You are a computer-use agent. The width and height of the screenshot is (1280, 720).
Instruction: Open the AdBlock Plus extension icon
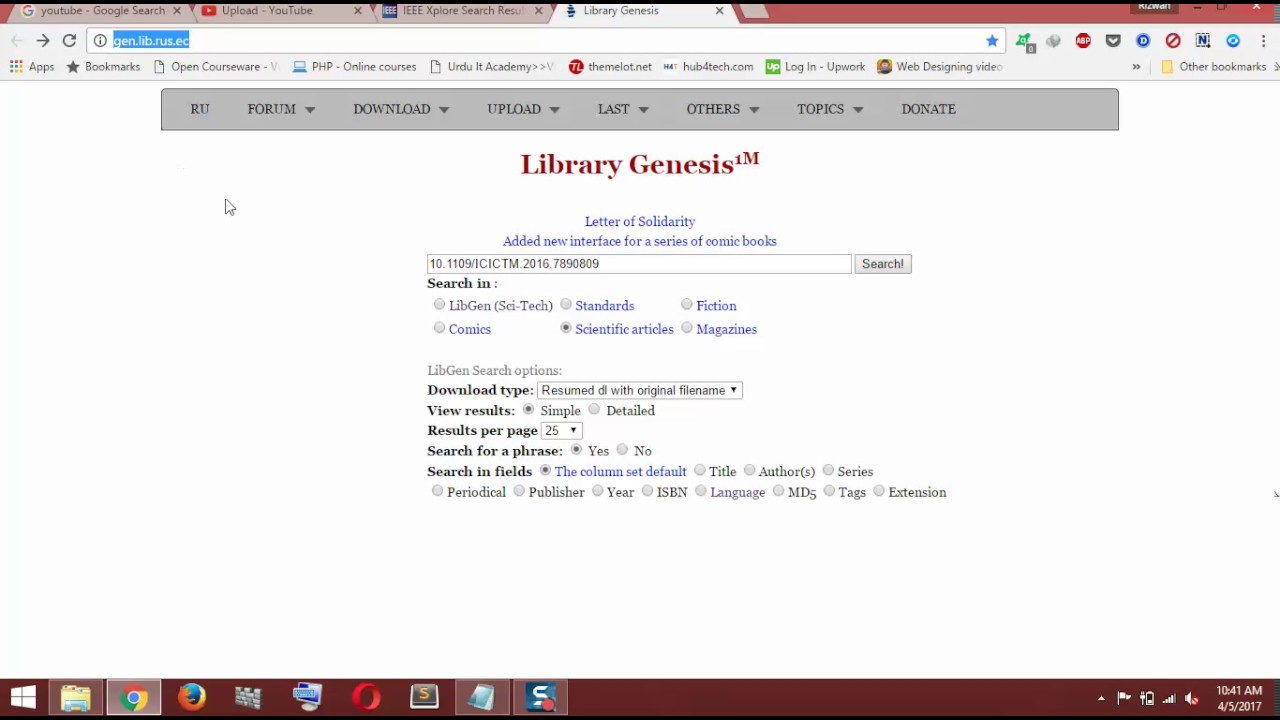1083,40
